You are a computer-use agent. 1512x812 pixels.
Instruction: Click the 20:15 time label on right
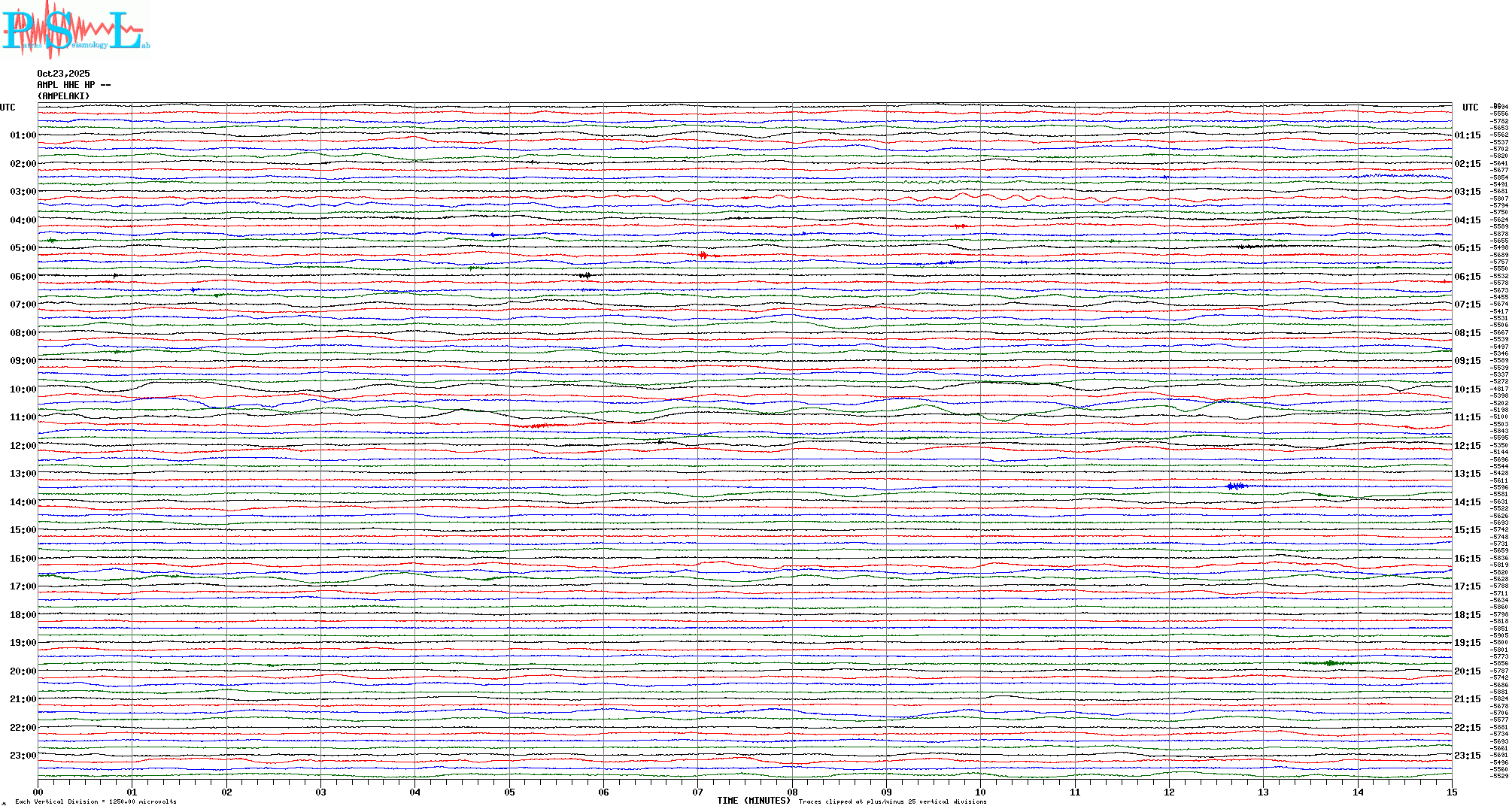pyautogui.click(x=1467, y=671)
